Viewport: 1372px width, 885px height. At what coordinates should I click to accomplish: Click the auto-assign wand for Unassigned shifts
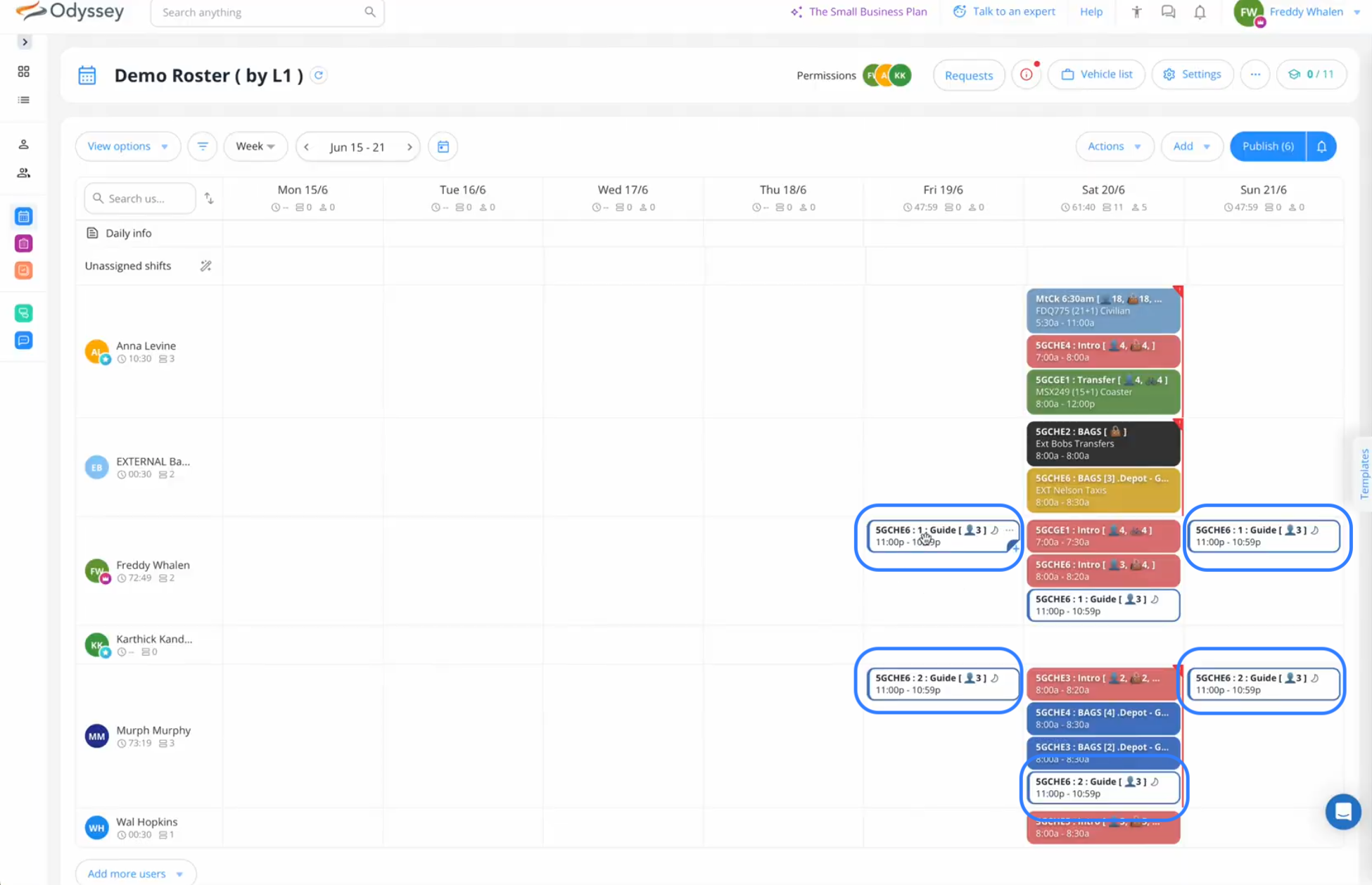[205, 266]
